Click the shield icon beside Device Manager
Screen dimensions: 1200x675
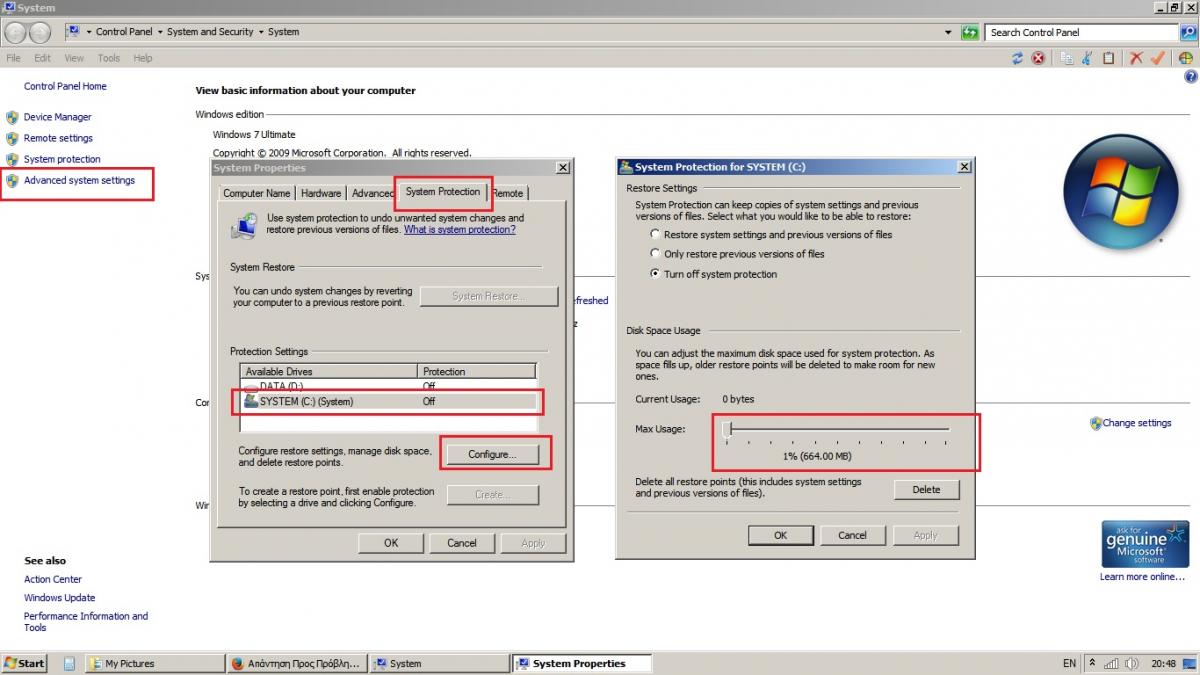coord(12,117)
